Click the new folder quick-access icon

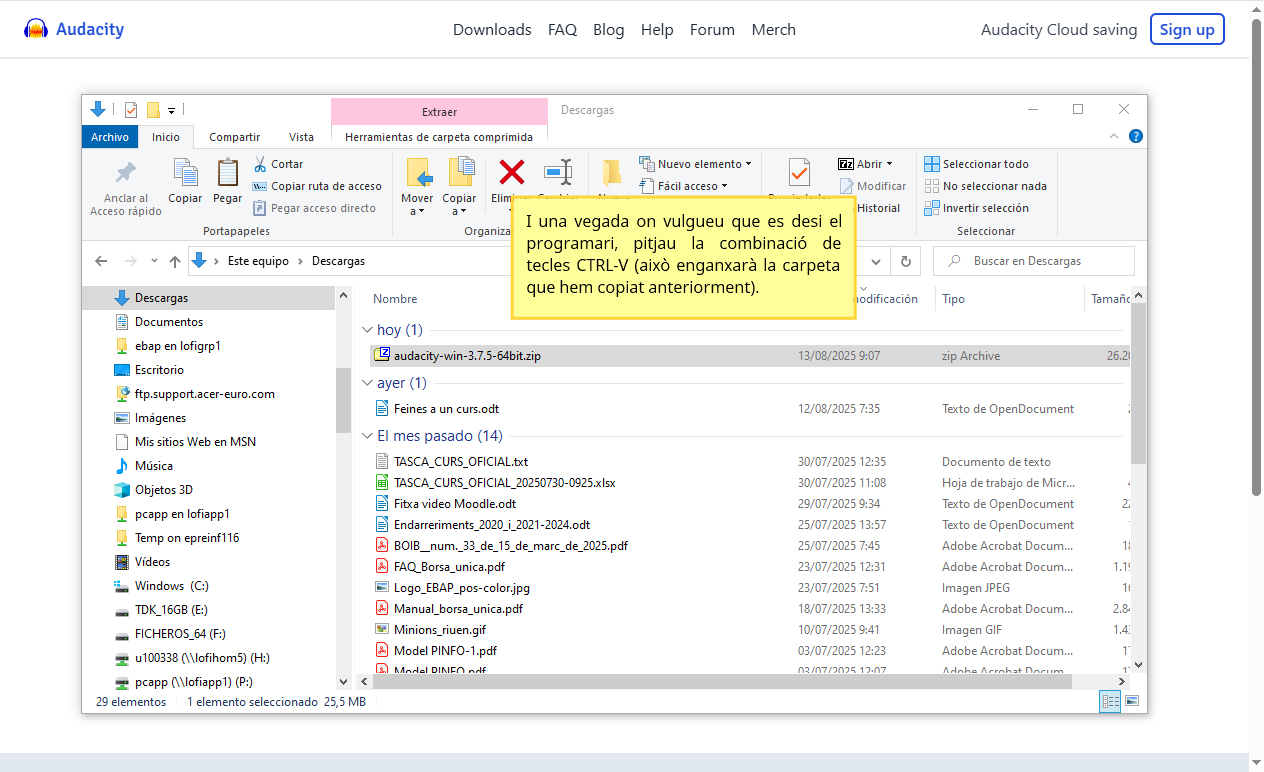click(x=153, y=110)
